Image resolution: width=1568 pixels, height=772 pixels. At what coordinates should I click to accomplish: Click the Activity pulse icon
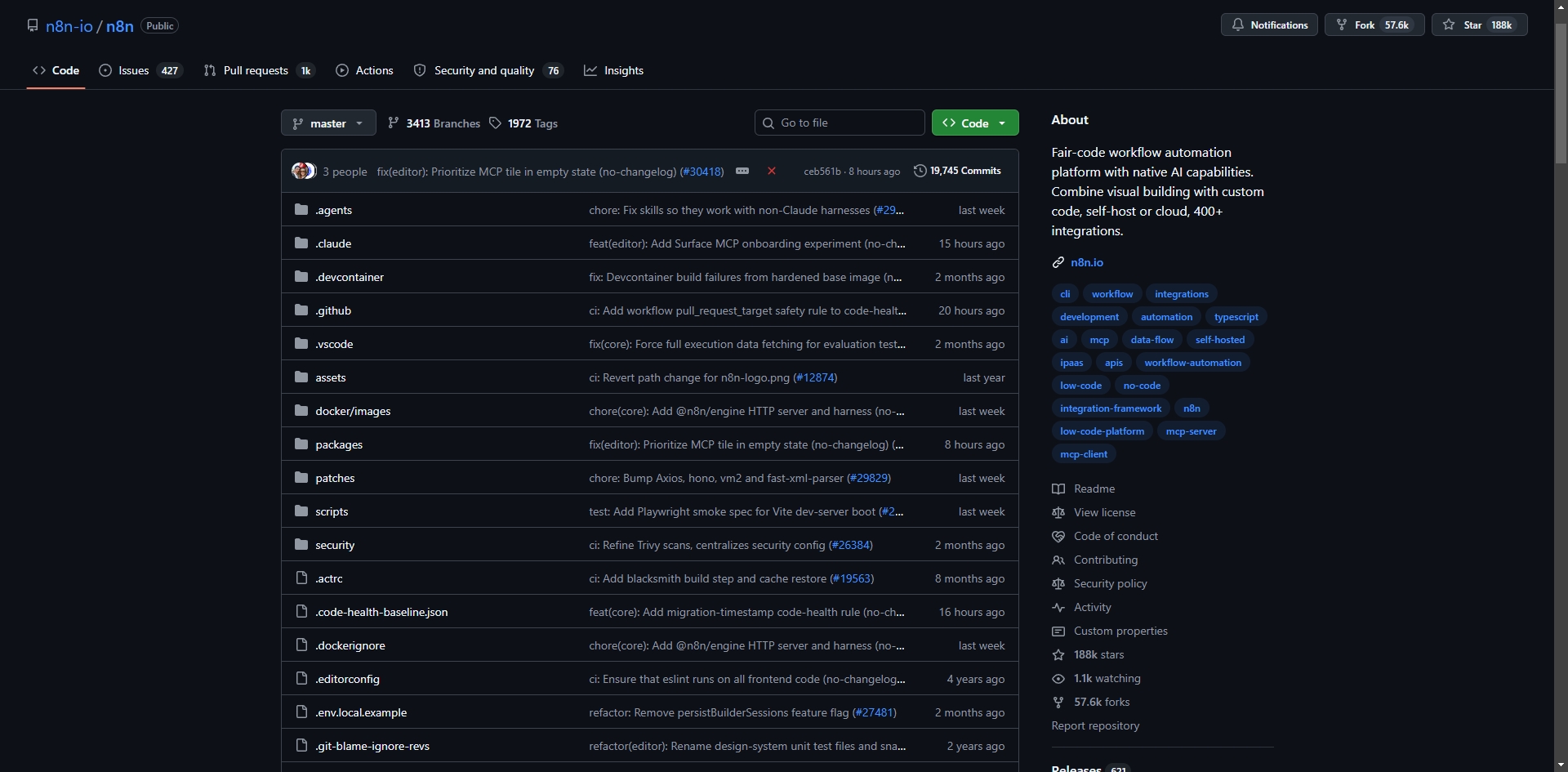pyautogui.click(x=1058, y=607)
